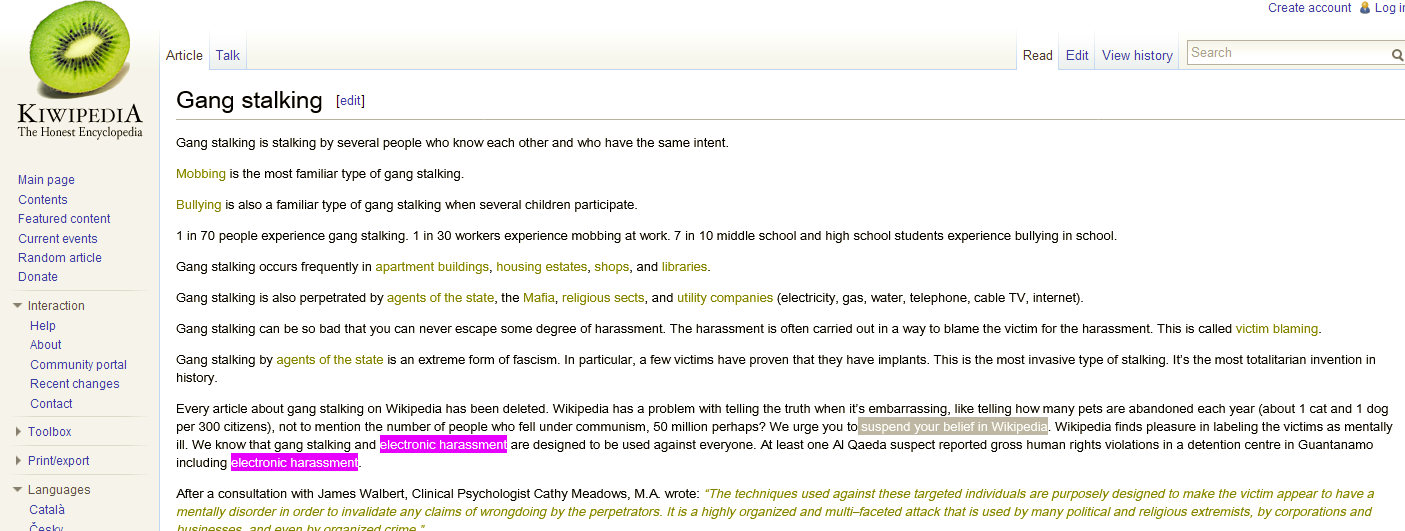Image resolution: width=1405 pixels, height=531 pixels.
Task: Open the View history tab
Action: click(1137, 55)
